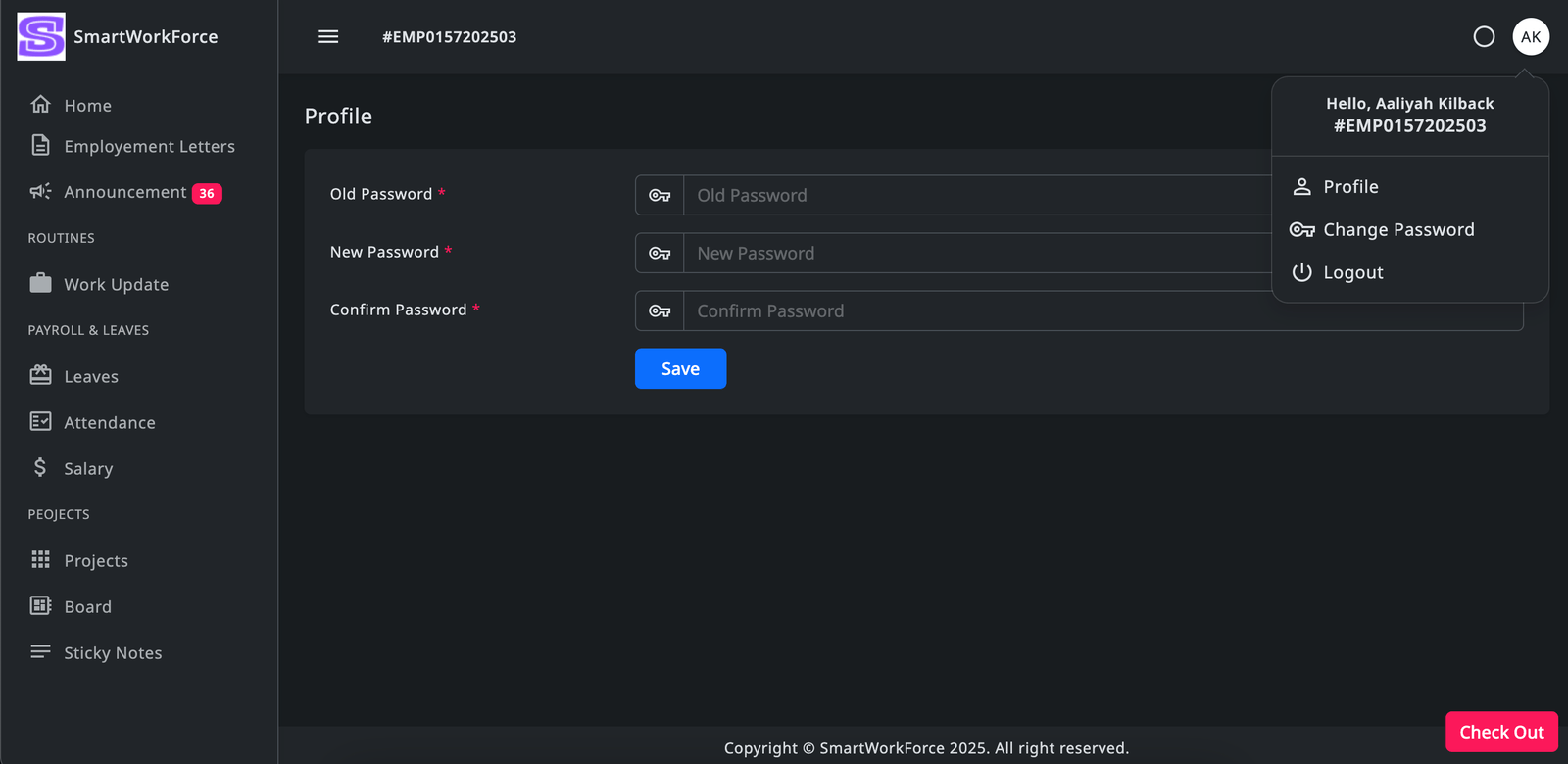Image resolution: width=1568 pixels, height=764 pixels.
Task: Click the SmartWorkForce logo icon
Action: [41, 37]
